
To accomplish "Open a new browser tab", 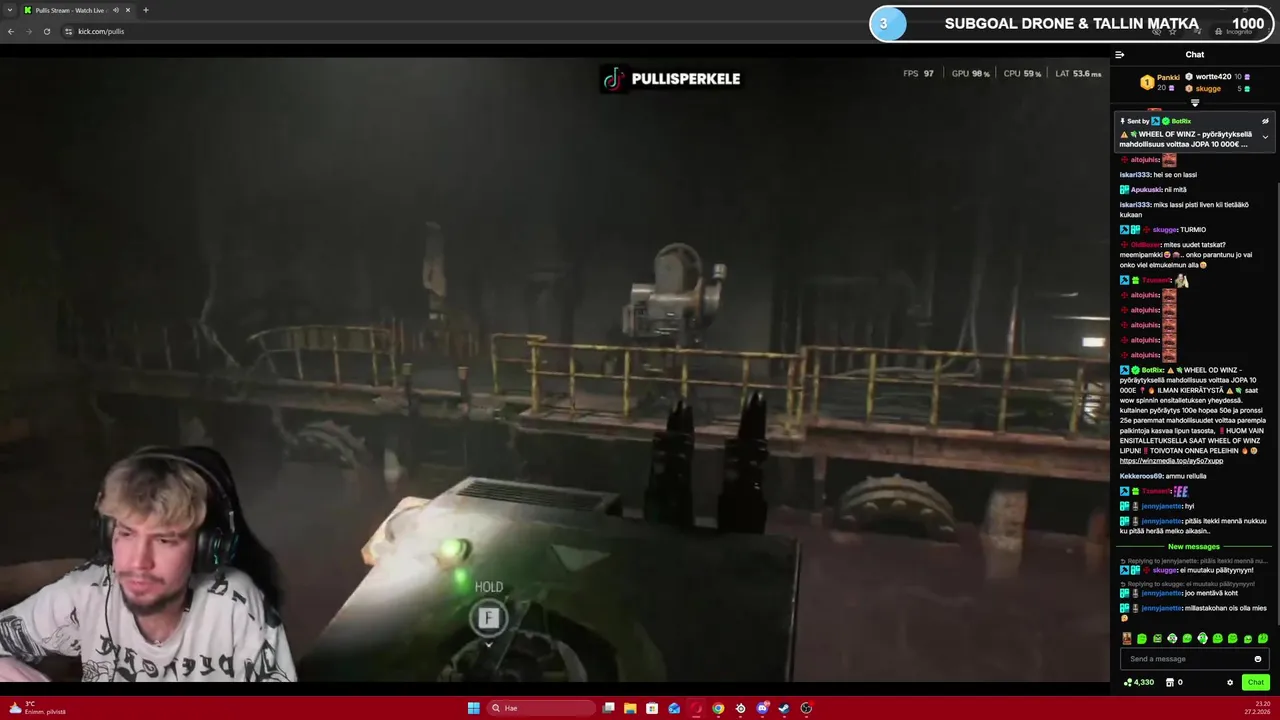I will coord(145,10).
